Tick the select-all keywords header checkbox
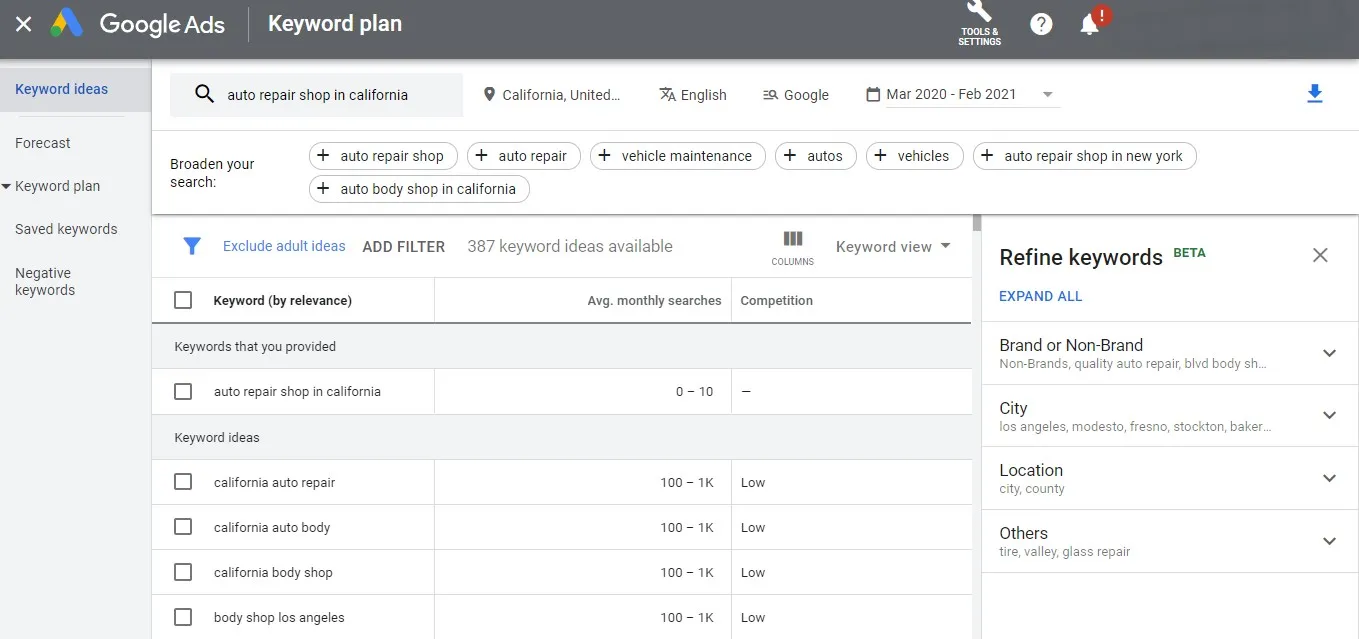Image resolution: width=1359 pixels, height=639 pixels. pyautogui.click(x=183, y=300)
